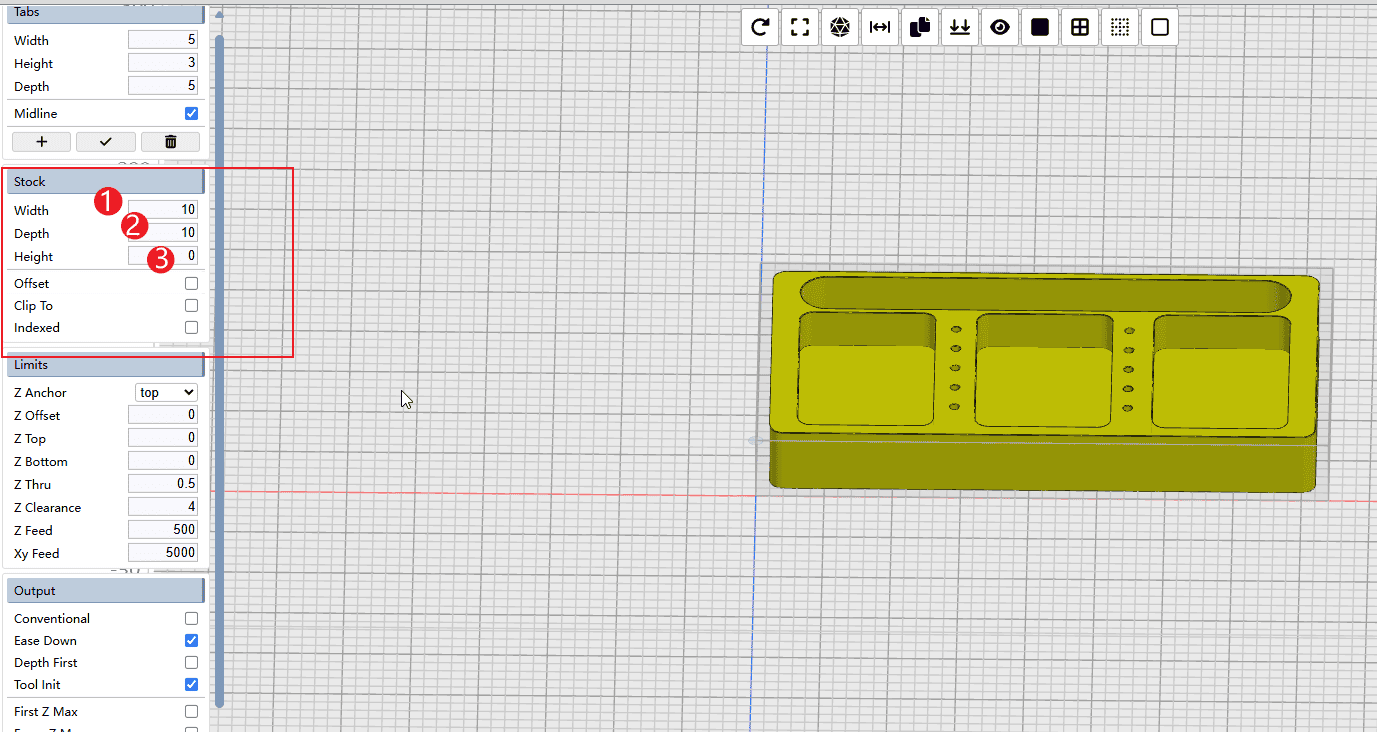
Task: Enable the Clip To checkbox
Action: coord(191,306)
